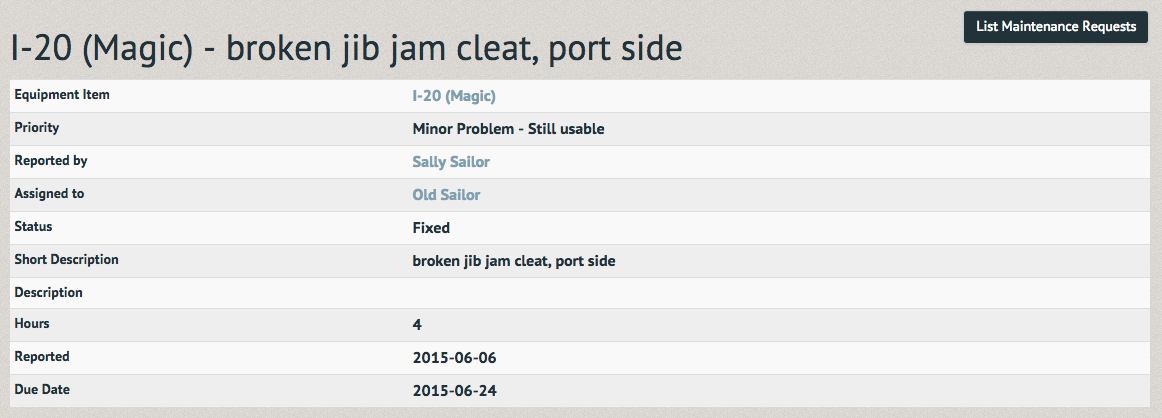The height and width of the screenshot is (418, 1162).
Task: Click the Hours row label
Action: (32, 323)
